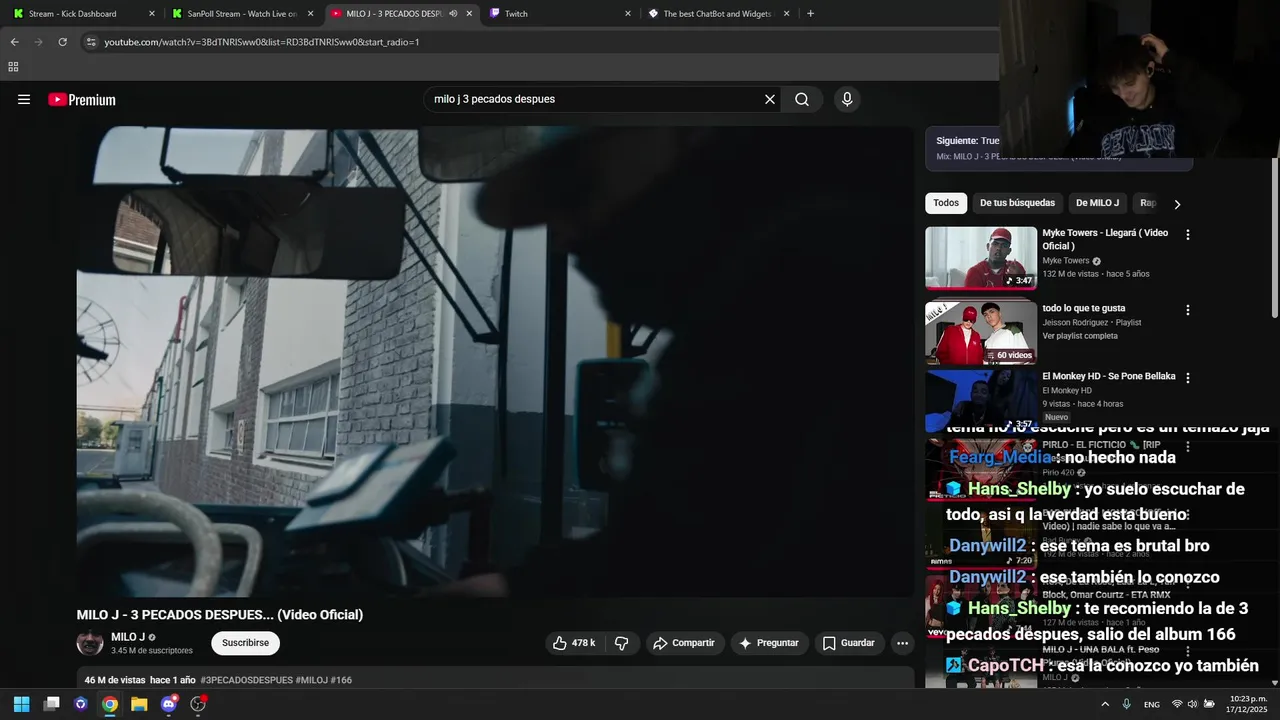Image resolution: width=1280 pixels, height=720 pixels.
Task: Open options menu for El Monkey HD video
Action: pyautogui.click(x=1188, y=378)
